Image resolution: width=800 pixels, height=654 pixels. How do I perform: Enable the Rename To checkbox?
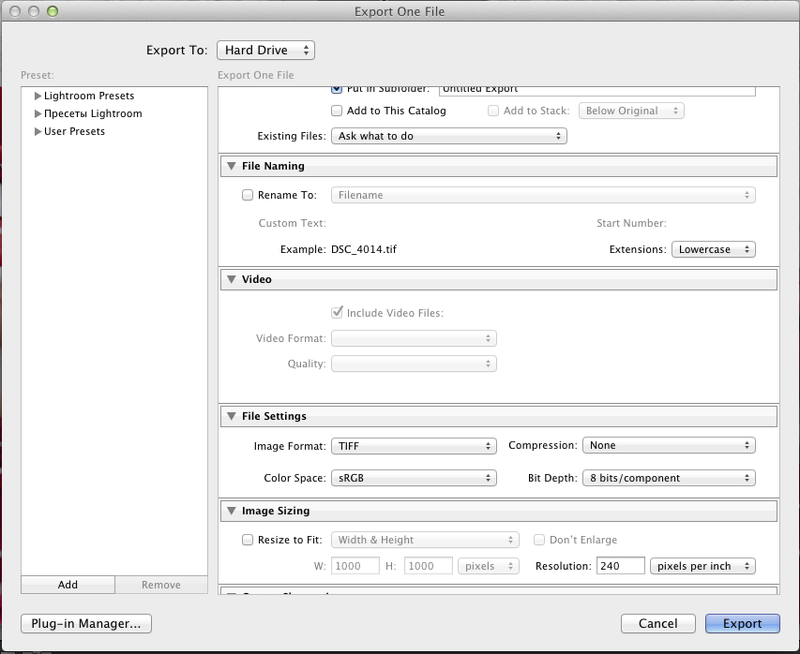tap(248, 196)
